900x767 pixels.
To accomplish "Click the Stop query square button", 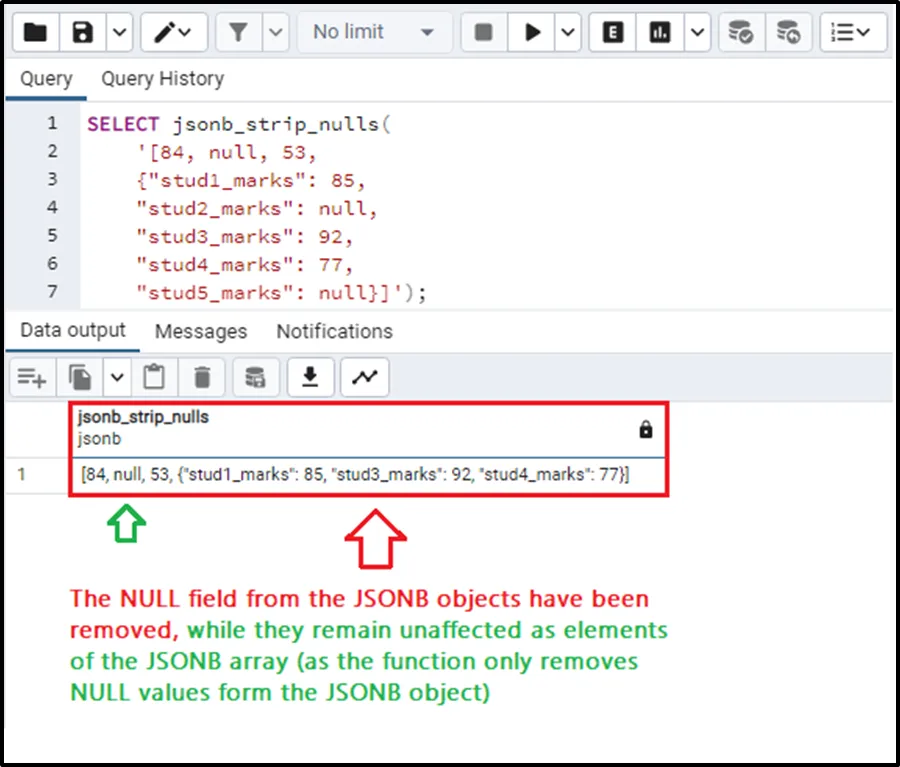I will coord(484,33).
